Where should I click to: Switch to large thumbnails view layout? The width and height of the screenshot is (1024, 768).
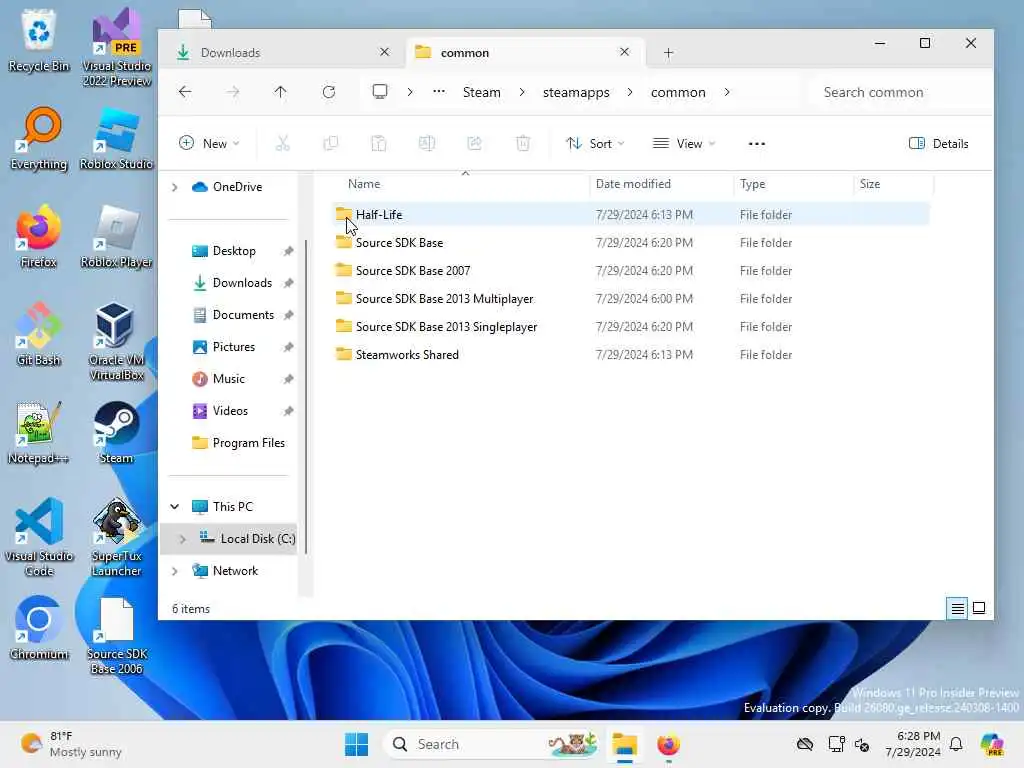pos(979,609)
